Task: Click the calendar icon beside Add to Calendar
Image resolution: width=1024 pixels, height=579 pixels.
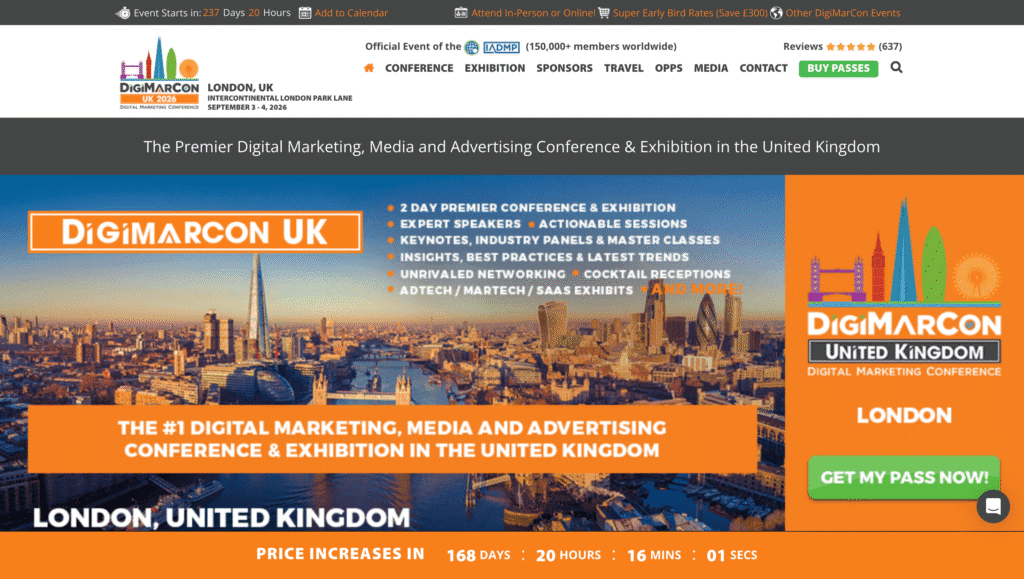Action: (x=305, y=13)
